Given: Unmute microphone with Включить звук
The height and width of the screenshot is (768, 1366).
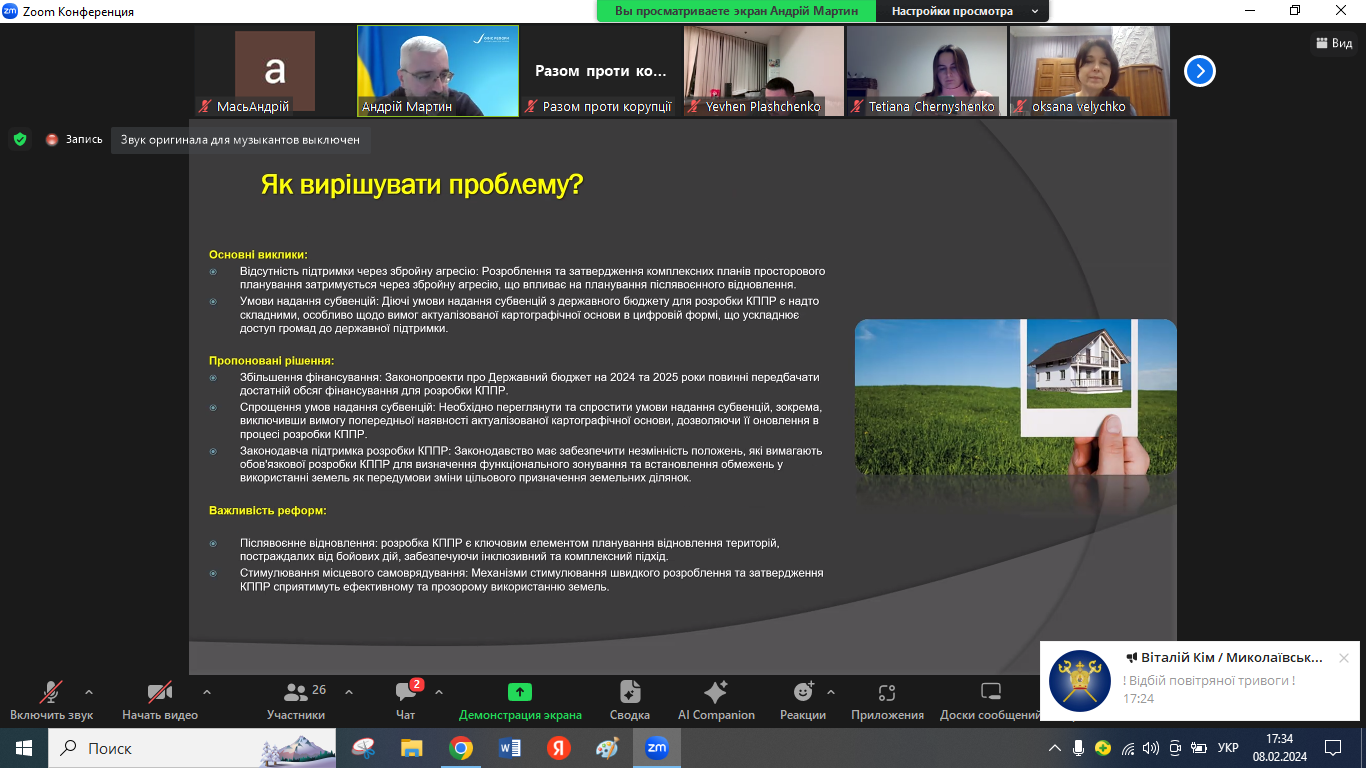Looking at the screenshot, I should (x=51, y=700).
